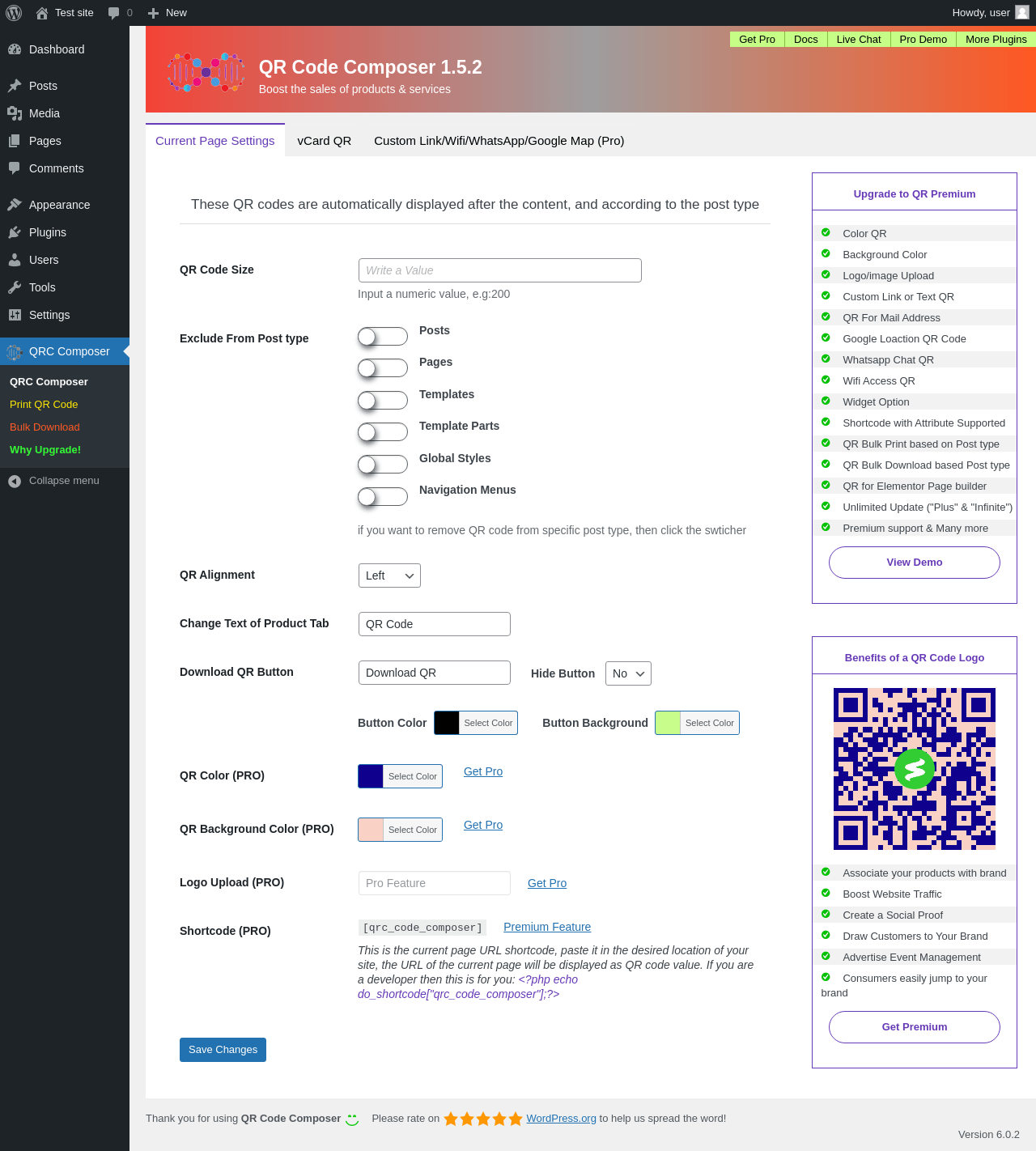Click the Plugins plug icon

(x=15, y=232)
